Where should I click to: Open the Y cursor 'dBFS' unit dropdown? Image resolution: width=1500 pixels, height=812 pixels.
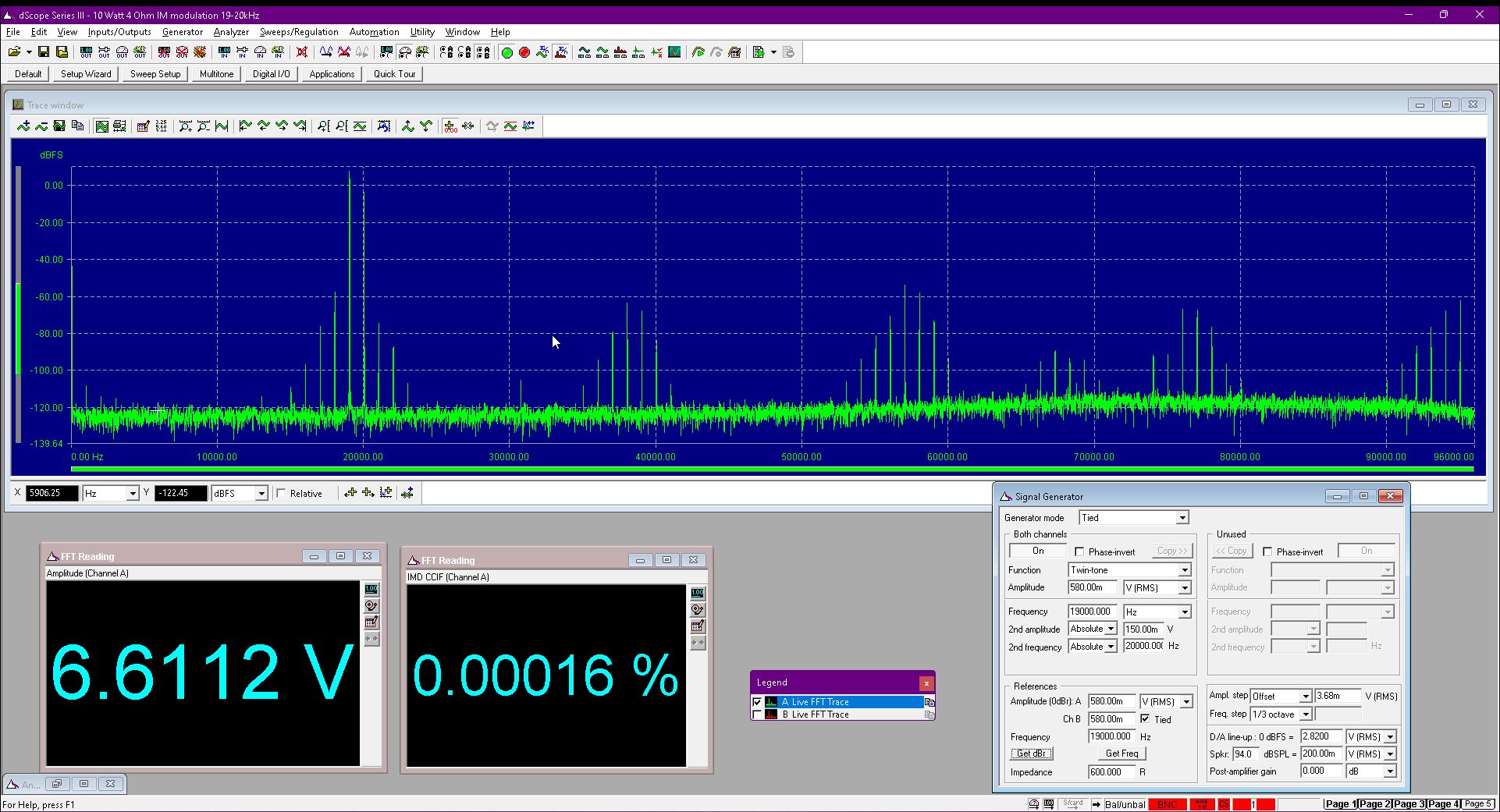click(261, 494)
